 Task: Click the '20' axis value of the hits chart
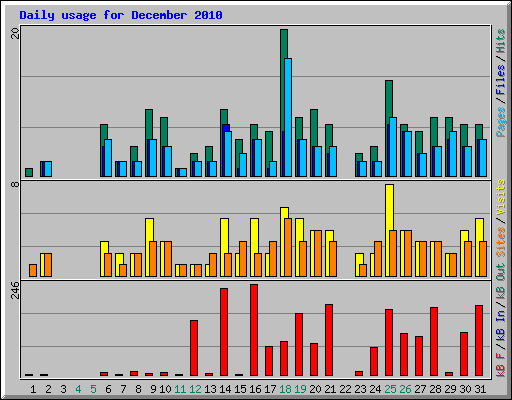tap(15, 33)
